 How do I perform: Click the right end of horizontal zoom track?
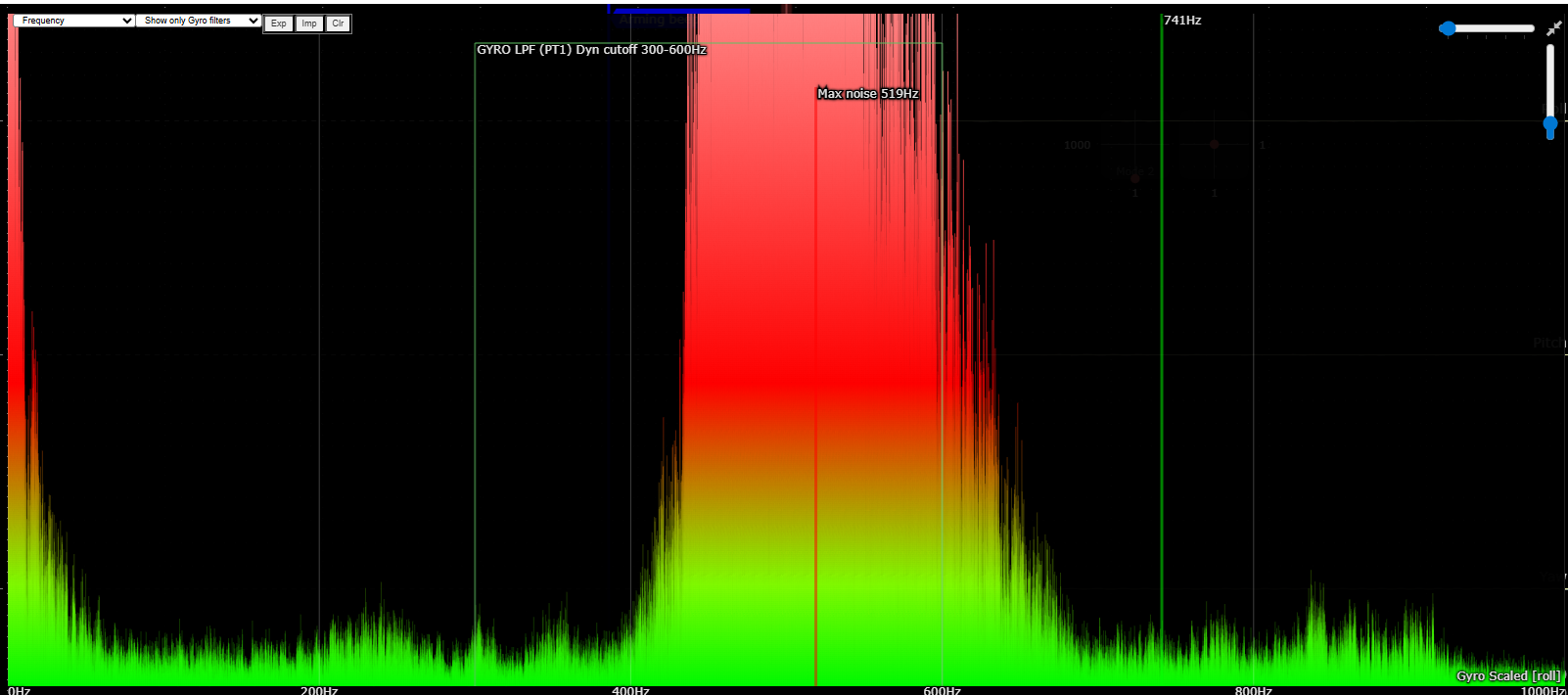(x=1530, y=28)
